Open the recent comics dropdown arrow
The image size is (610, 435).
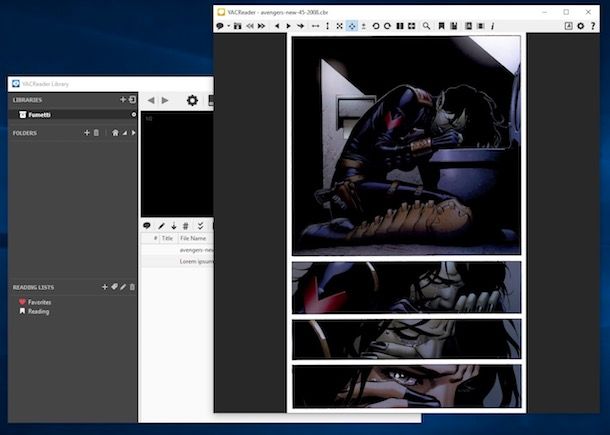click(229, 26)
